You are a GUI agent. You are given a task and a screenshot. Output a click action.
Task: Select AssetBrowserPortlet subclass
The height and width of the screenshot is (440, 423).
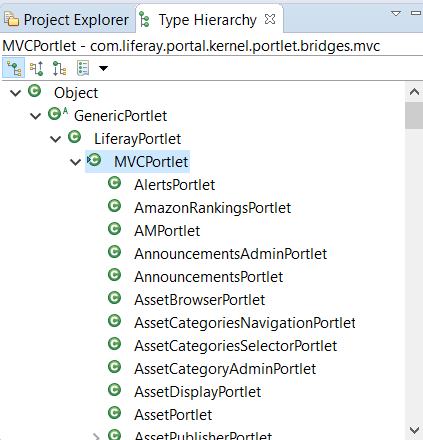point(199,300)
